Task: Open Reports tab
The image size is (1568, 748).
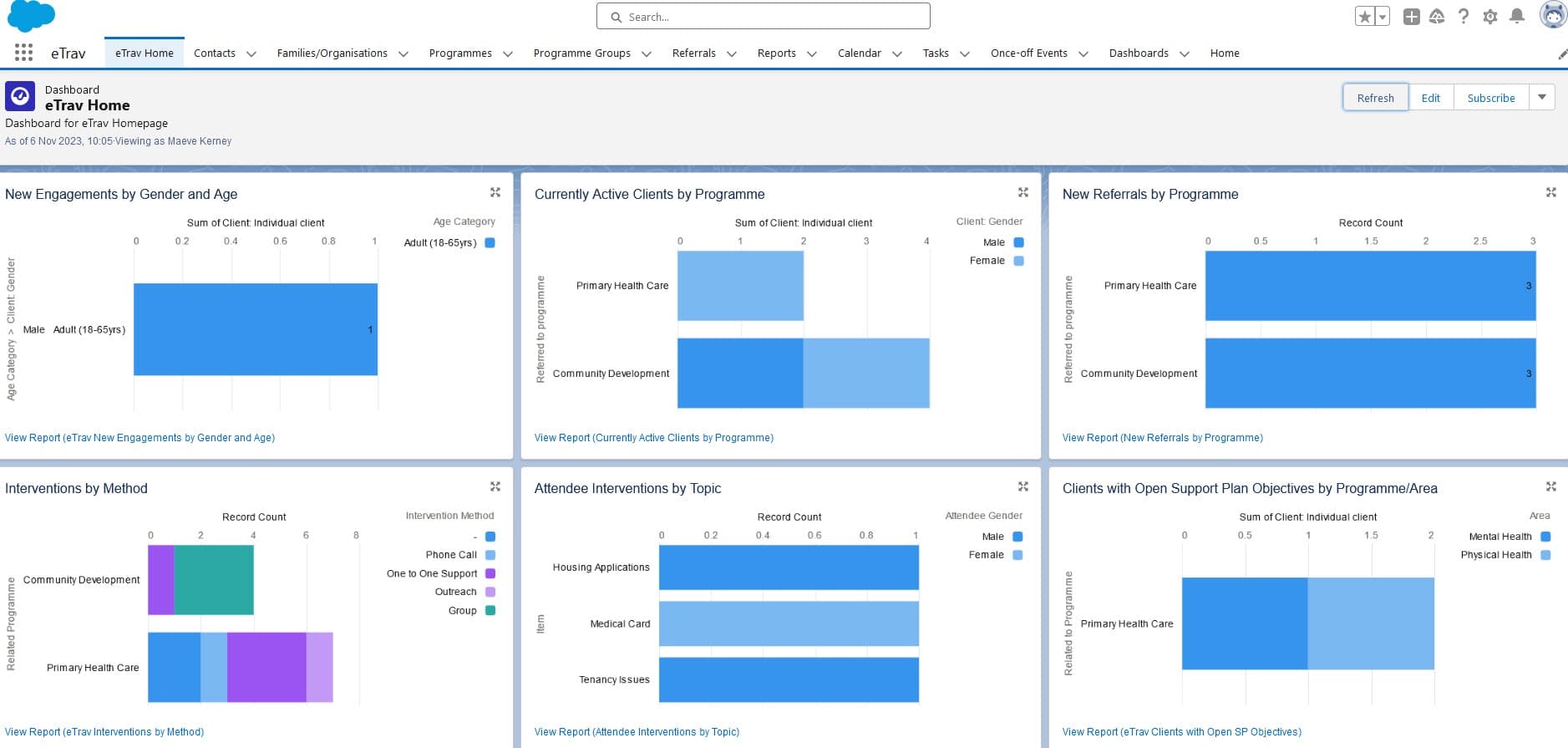Action: 777,53
